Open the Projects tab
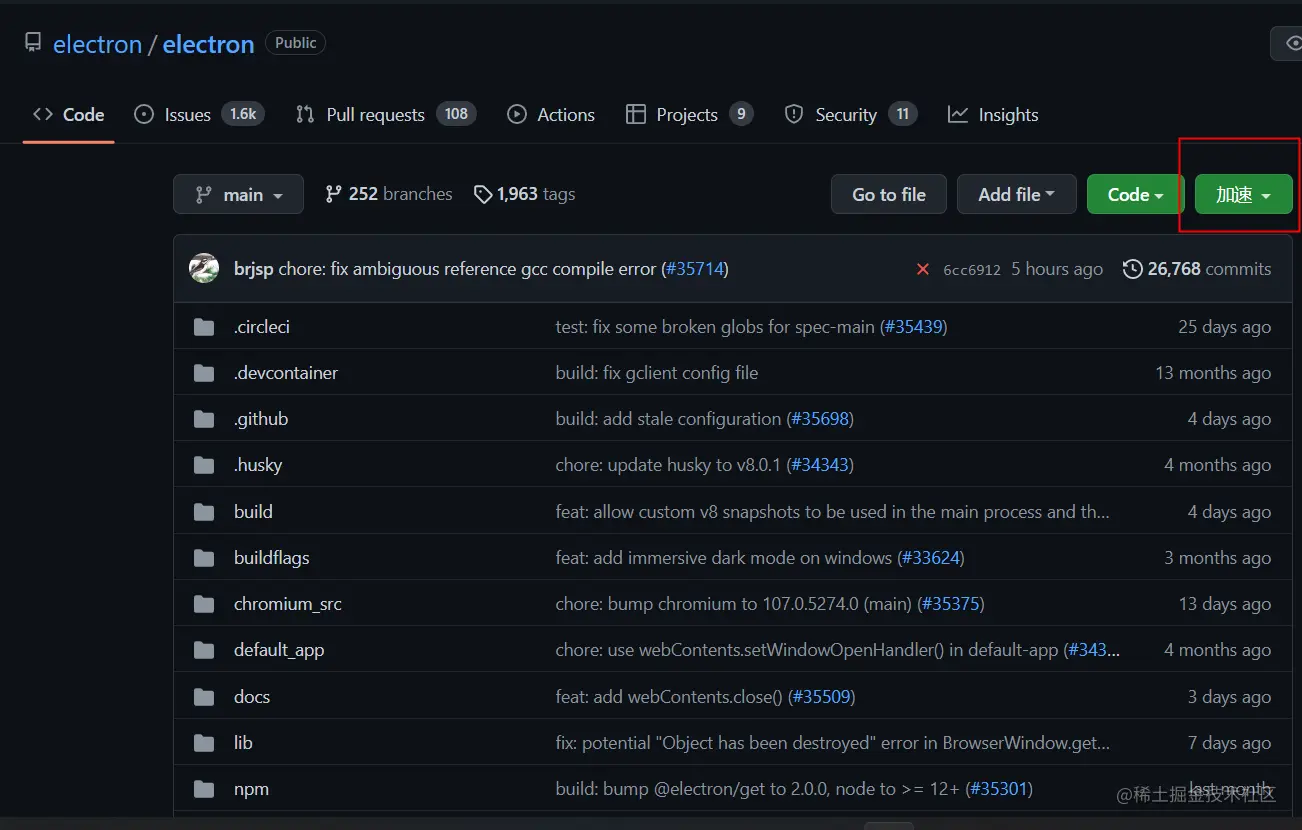The height and width of the screenshot is (830, 1302). 689,115
